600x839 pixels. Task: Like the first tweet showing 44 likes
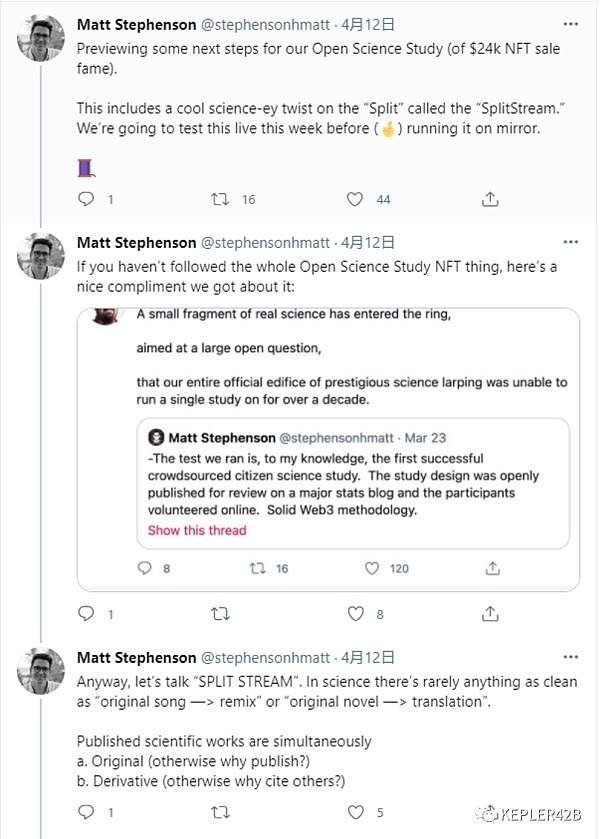[354, 199]
